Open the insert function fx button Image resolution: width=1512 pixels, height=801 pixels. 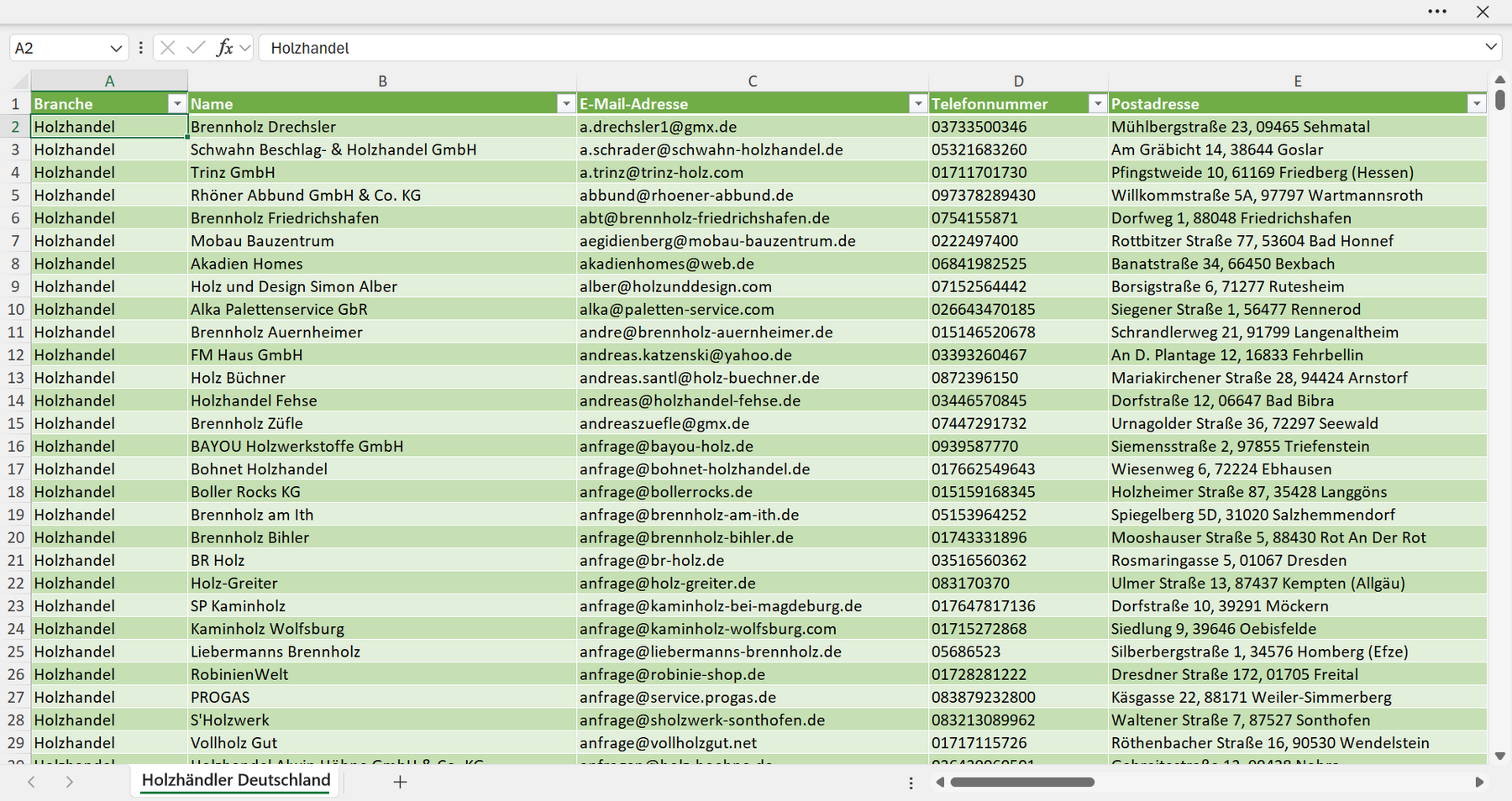point(224,48)
